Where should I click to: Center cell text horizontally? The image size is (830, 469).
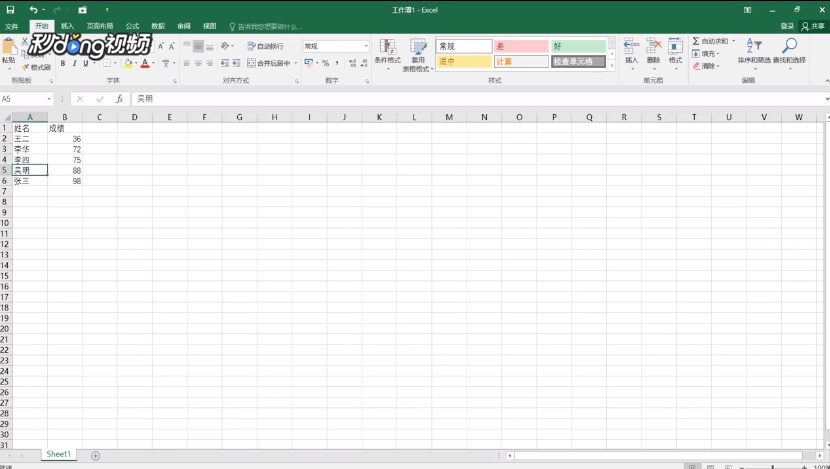point(198,64)
